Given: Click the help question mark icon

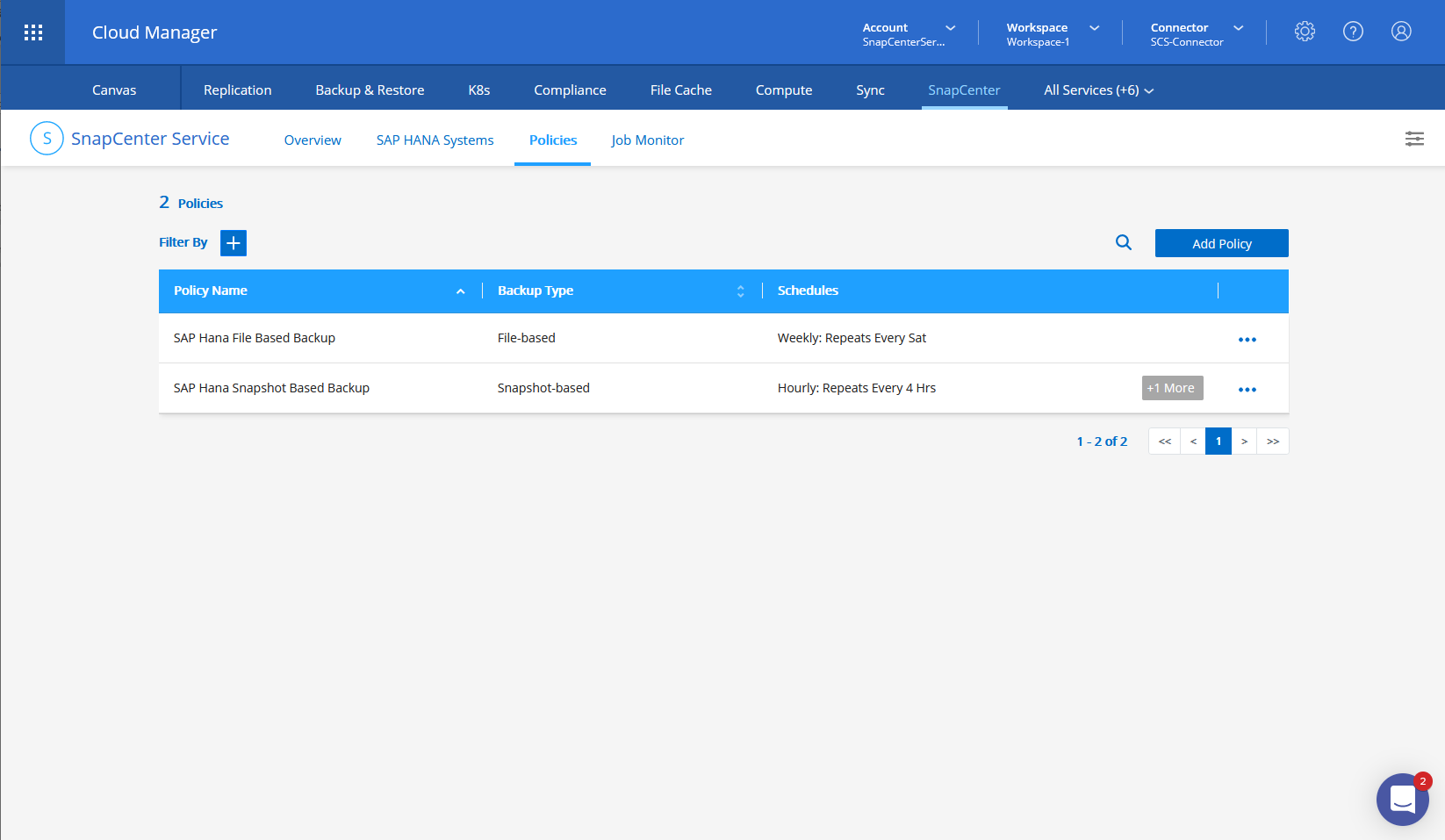Looking at the screenshot, I should tap(1353, 32).
